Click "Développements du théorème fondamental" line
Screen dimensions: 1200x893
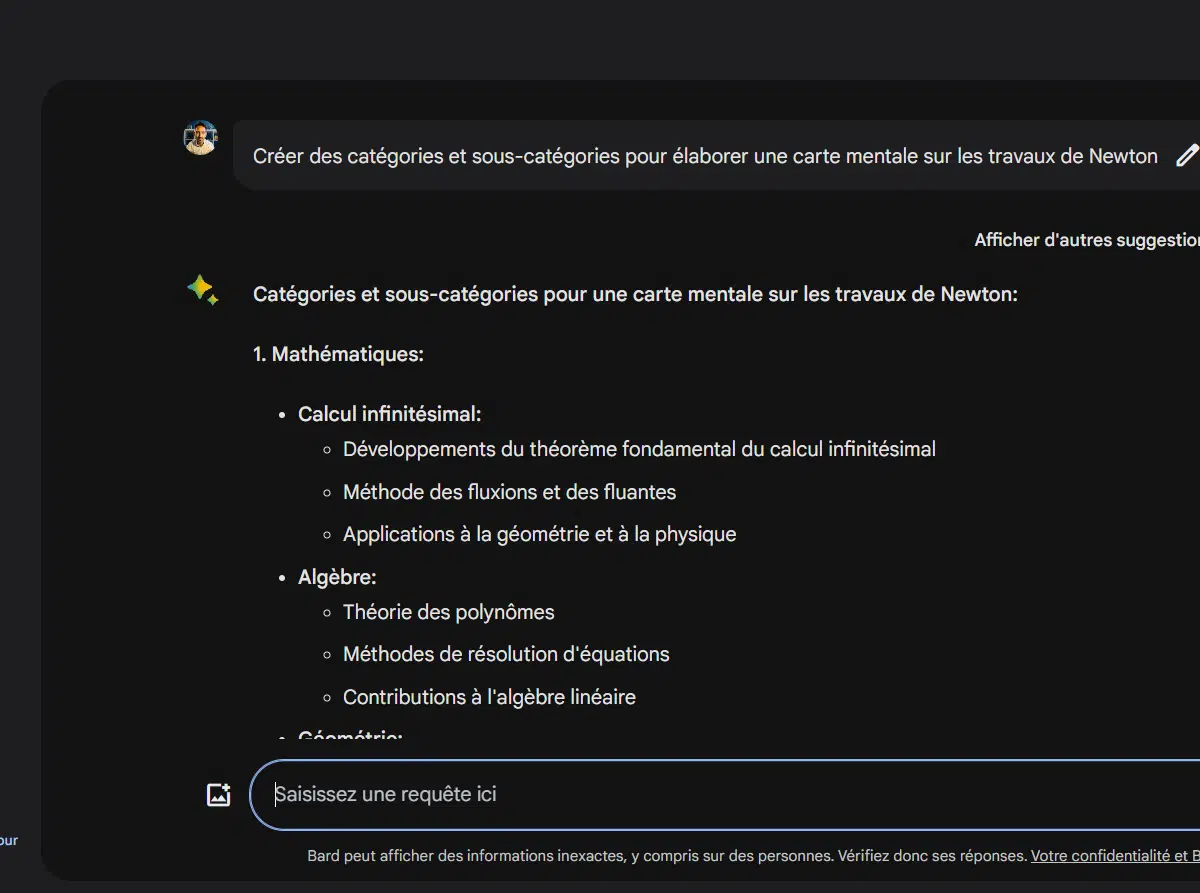(639, 449)
